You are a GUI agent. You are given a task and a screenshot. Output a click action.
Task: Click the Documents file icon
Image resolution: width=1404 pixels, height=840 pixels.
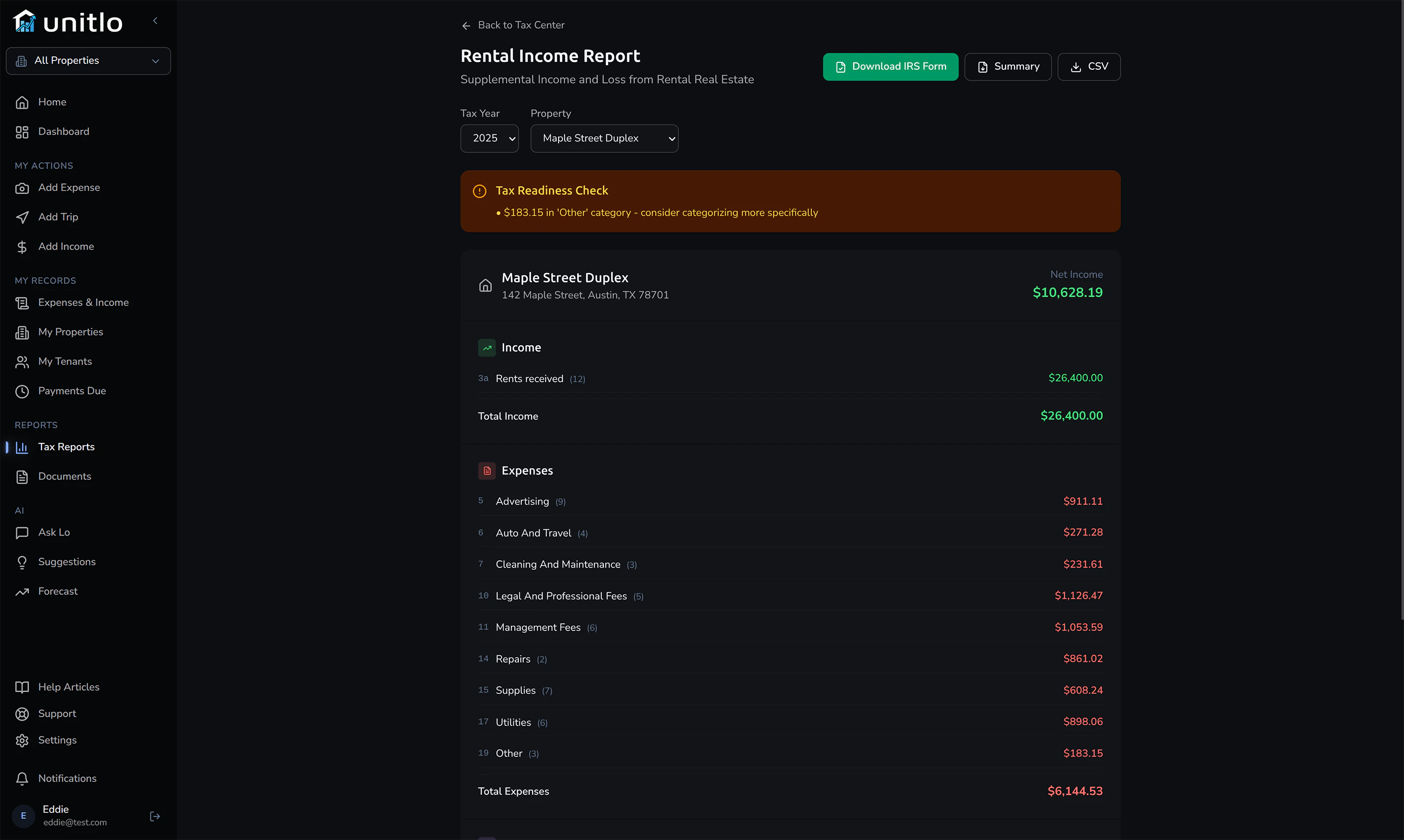tap(22, 476)
